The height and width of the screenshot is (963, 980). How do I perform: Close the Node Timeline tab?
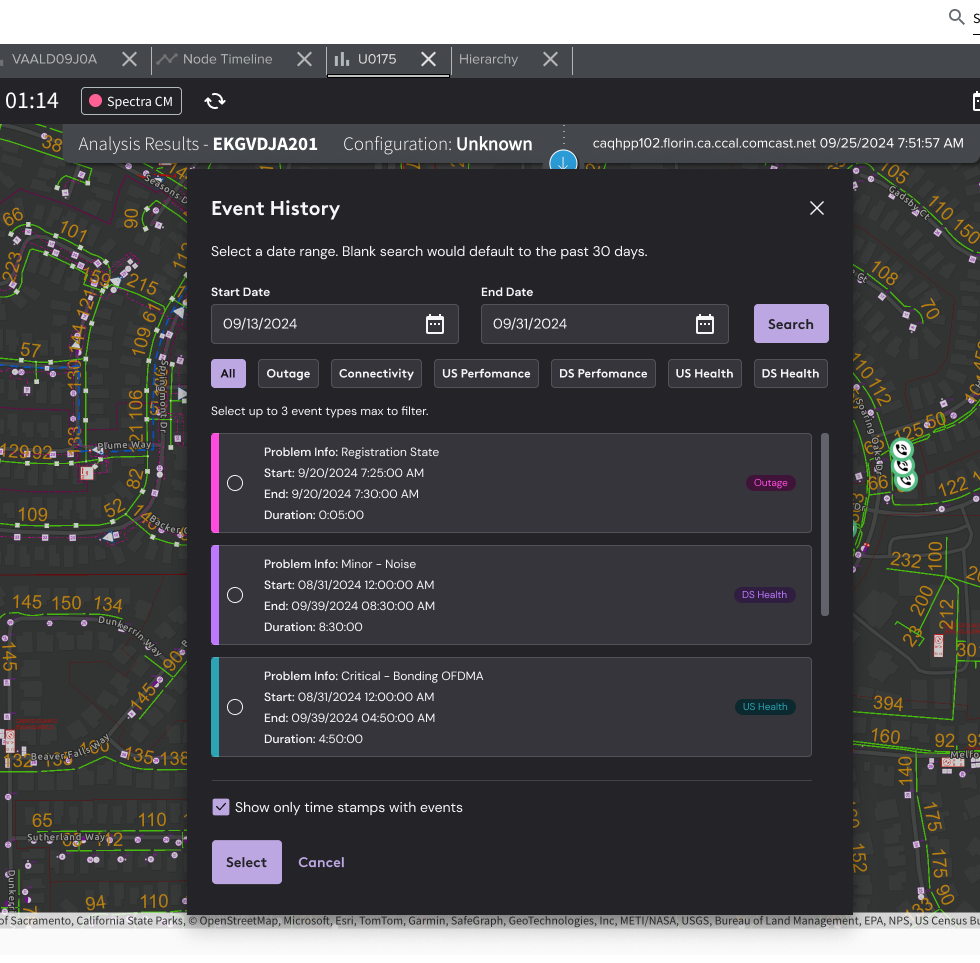[304, 59]
